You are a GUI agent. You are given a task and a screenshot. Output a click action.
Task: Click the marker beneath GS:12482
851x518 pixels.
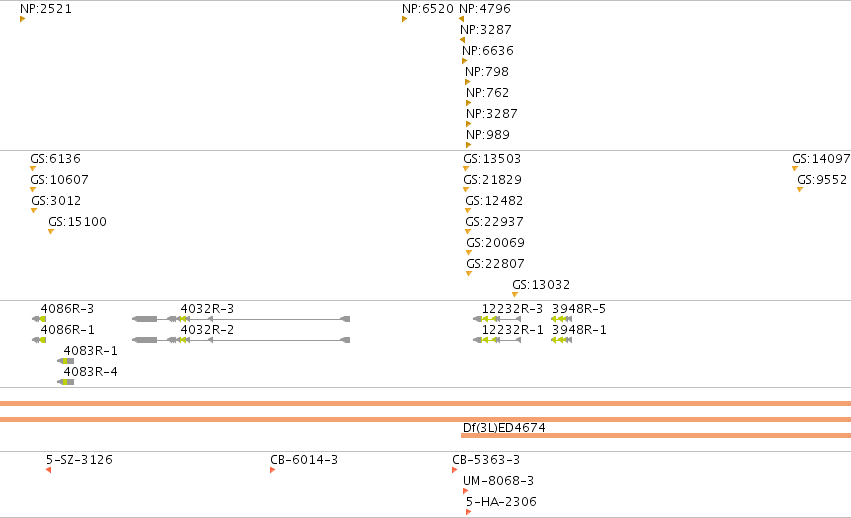[468, 211]
